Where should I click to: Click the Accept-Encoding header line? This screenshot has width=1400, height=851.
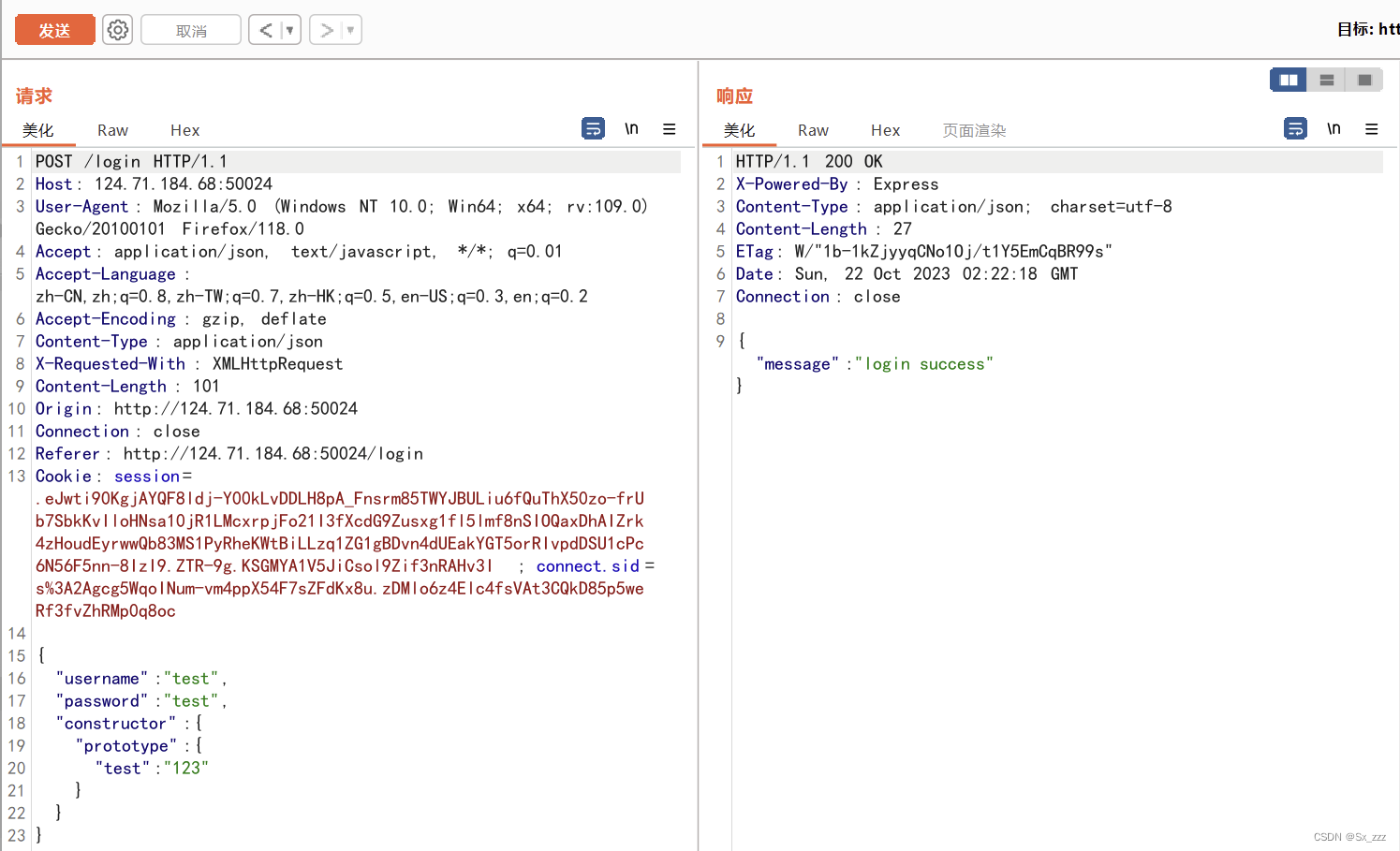click(181, 319)
